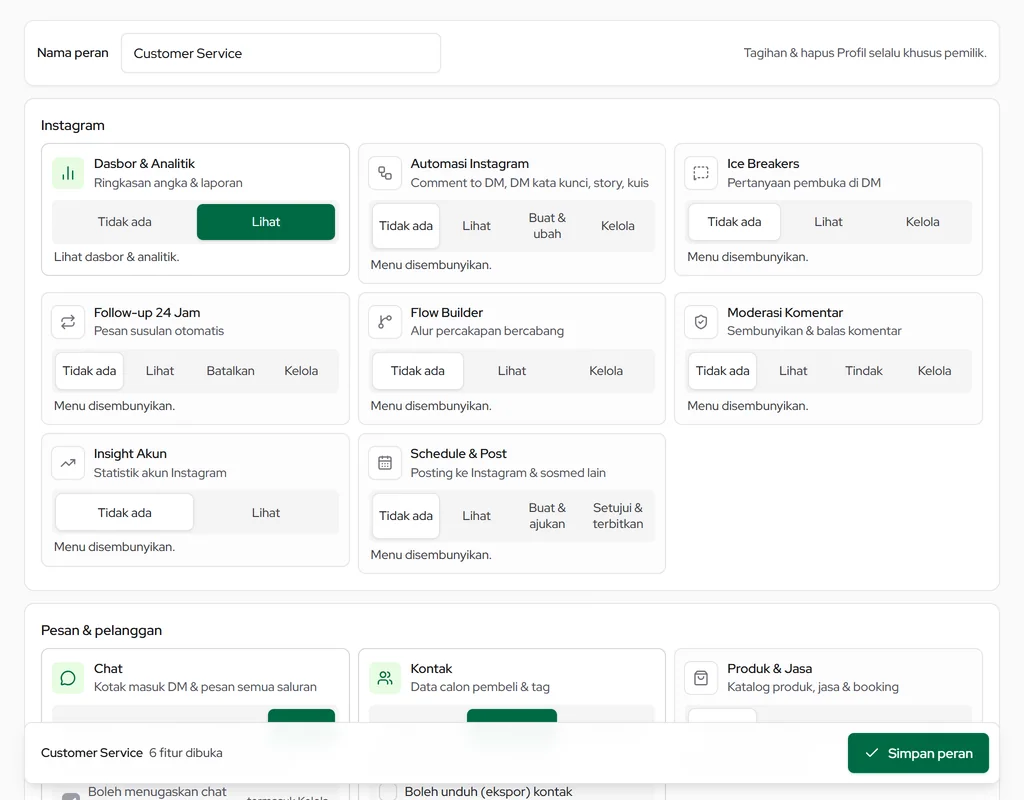The height and width of the screenshot is (800, 1024).
Task: Click the Automasi Instagram card icon
Action: 385,173
